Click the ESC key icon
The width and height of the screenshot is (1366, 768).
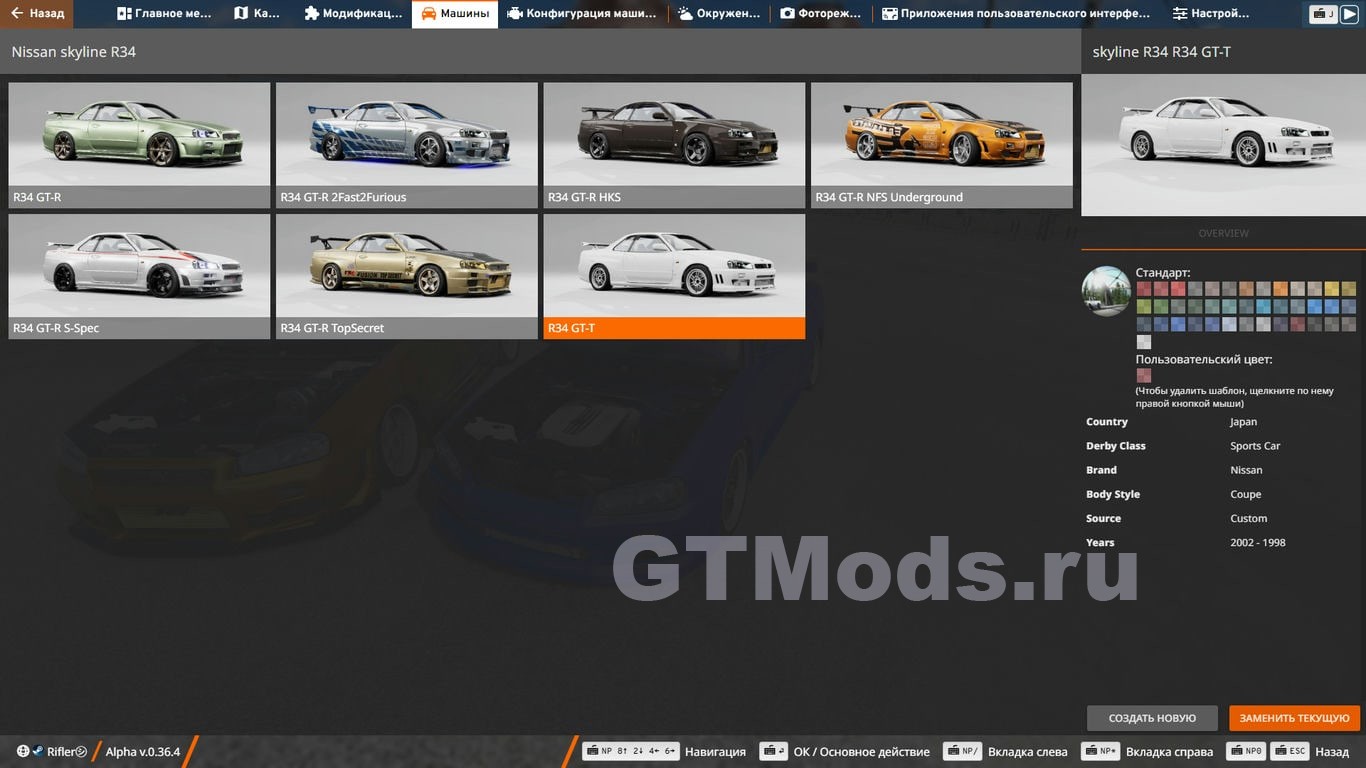[1290, 751]
